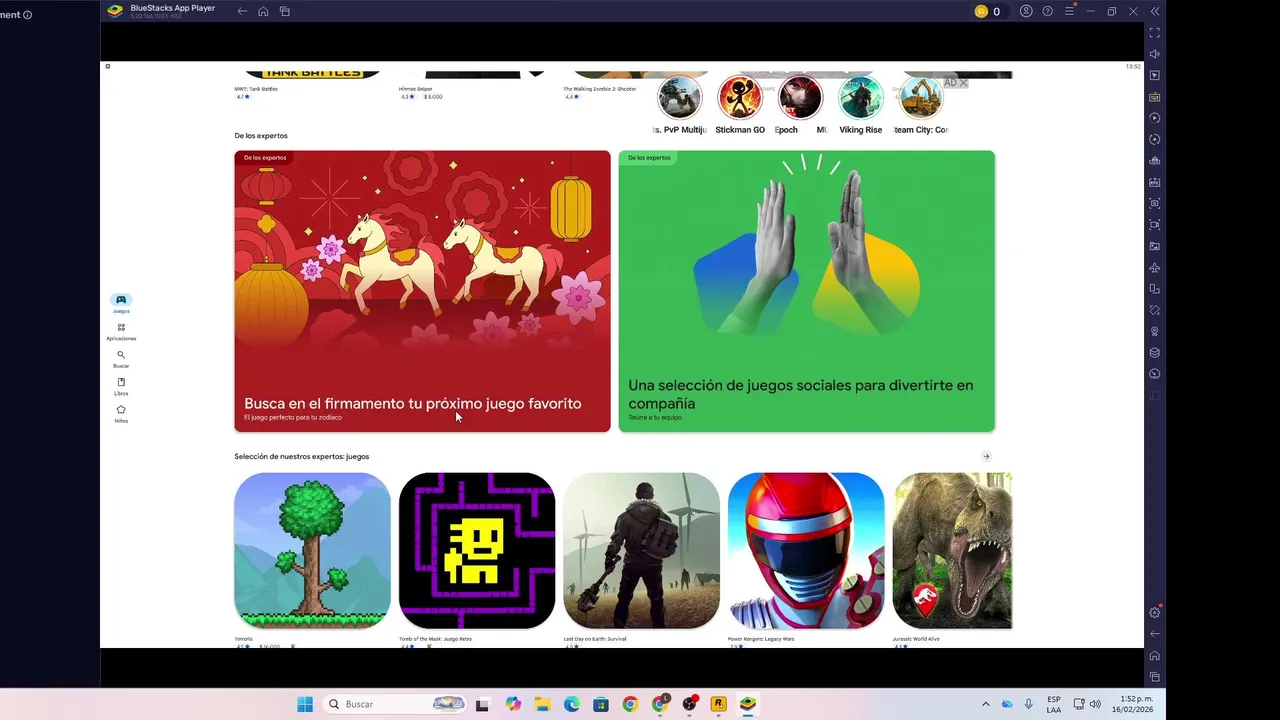Image resolution: width=1280 pixels, height=720 pixels.
Task: Take screenshot using side toolbar camera icon
Action: 1155,203
